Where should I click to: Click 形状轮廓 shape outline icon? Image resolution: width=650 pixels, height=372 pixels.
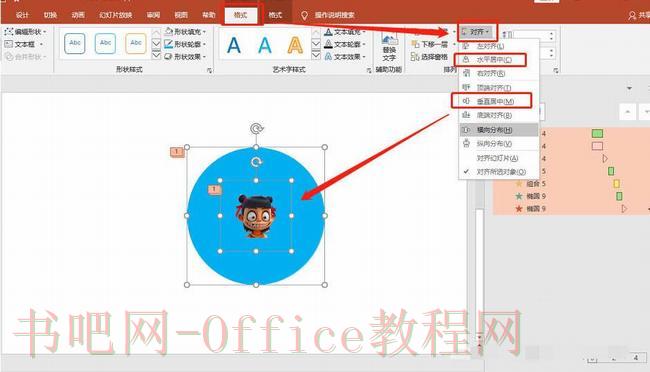click(168, 44)
